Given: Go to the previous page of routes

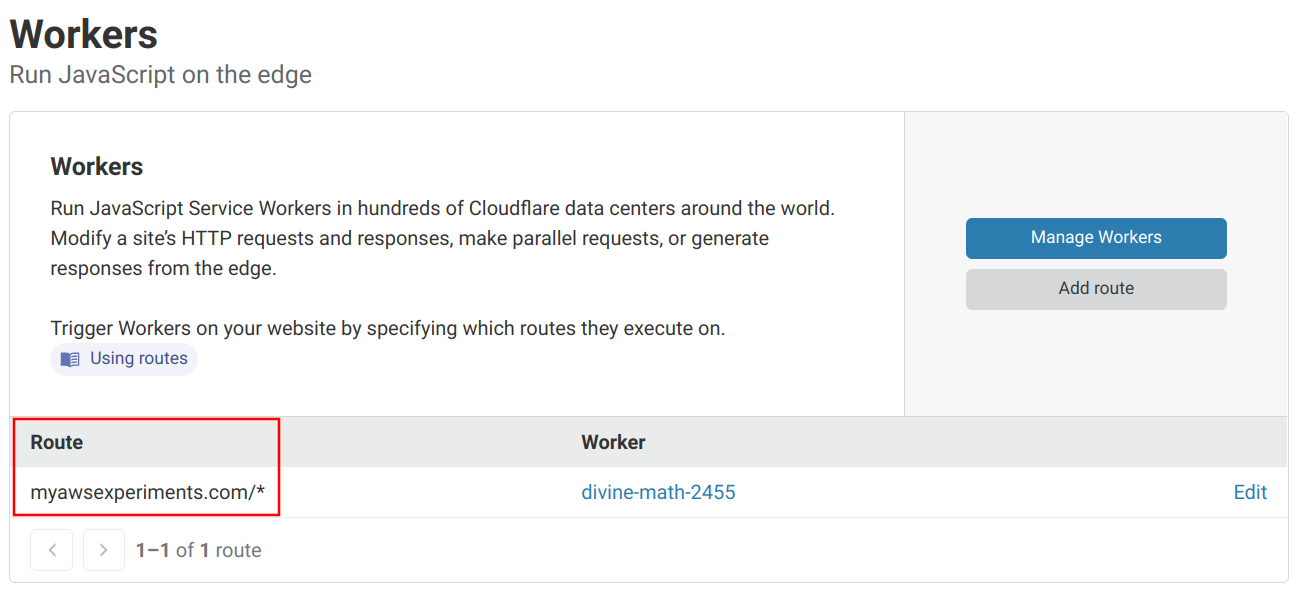Looking at the screenshot, I should point(52,550).
